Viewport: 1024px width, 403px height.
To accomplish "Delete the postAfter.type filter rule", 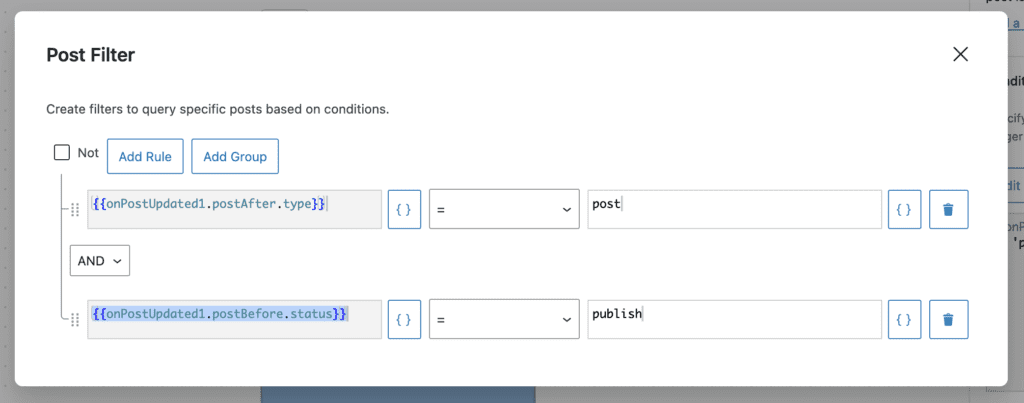I will pyautogui.click(x=948, y=209).
